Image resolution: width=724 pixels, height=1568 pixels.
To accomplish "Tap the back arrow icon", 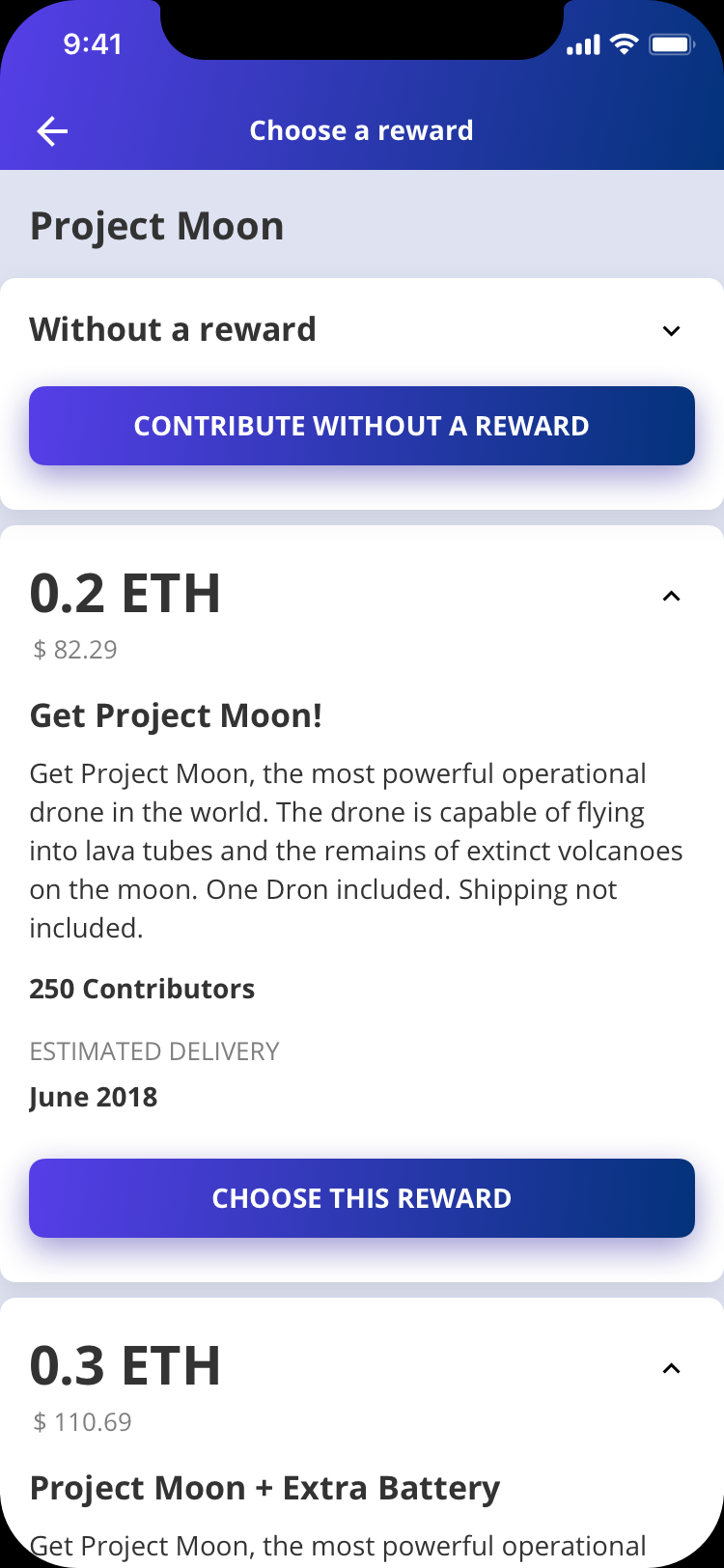I will [x=52, y=131].
